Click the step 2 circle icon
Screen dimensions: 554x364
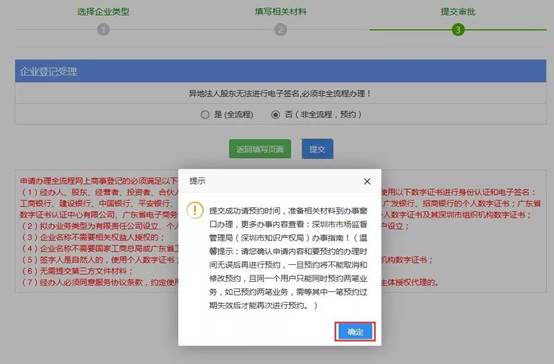pos(281,30)
